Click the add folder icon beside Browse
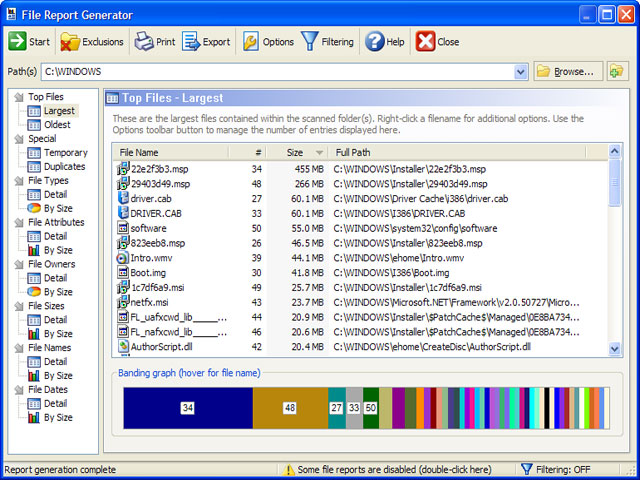Screen dimensions: 640x480 coord(617,71)
